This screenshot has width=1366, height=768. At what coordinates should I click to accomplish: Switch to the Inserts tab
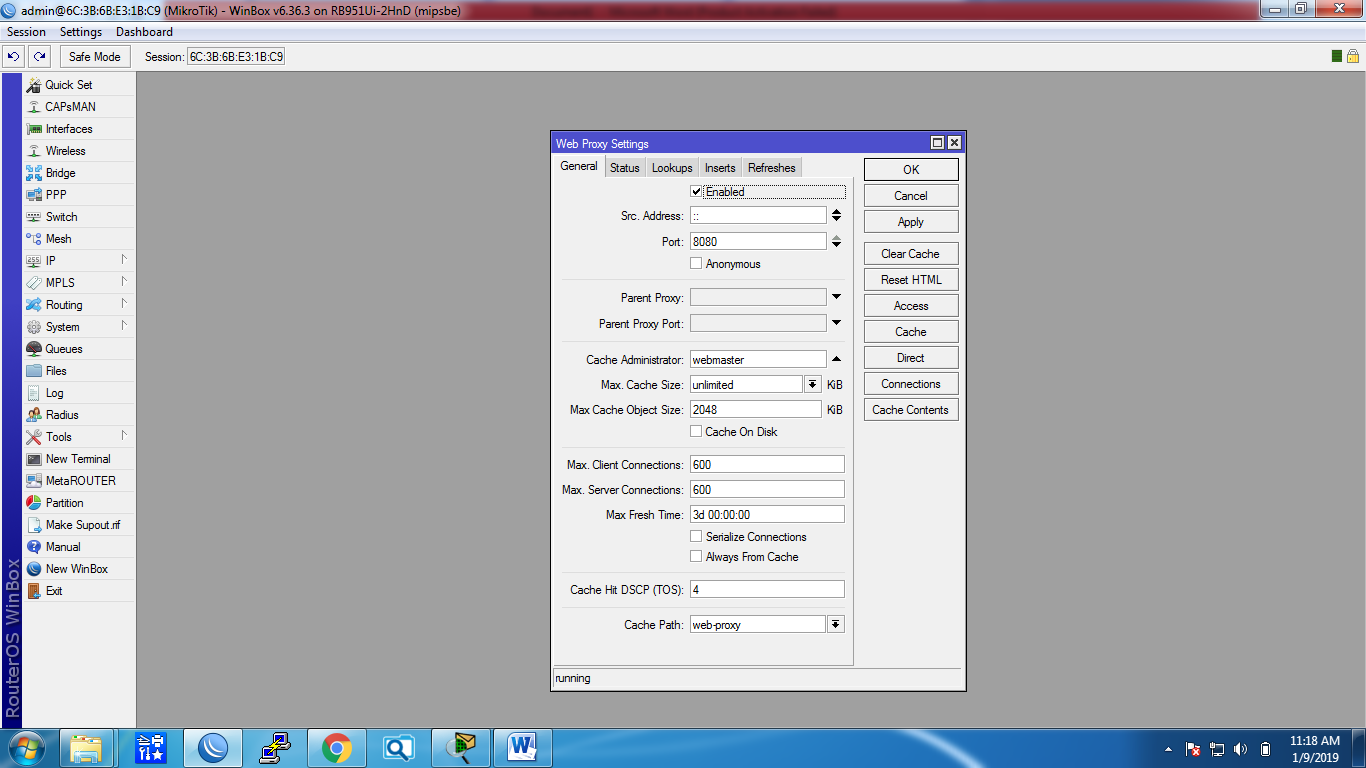[x=720, y=168]
